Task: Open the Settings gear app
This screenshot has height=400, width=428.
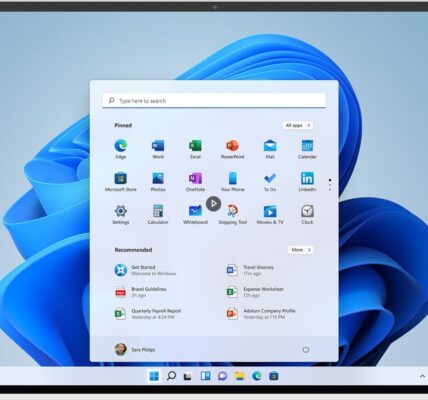Action: [121, 214]
